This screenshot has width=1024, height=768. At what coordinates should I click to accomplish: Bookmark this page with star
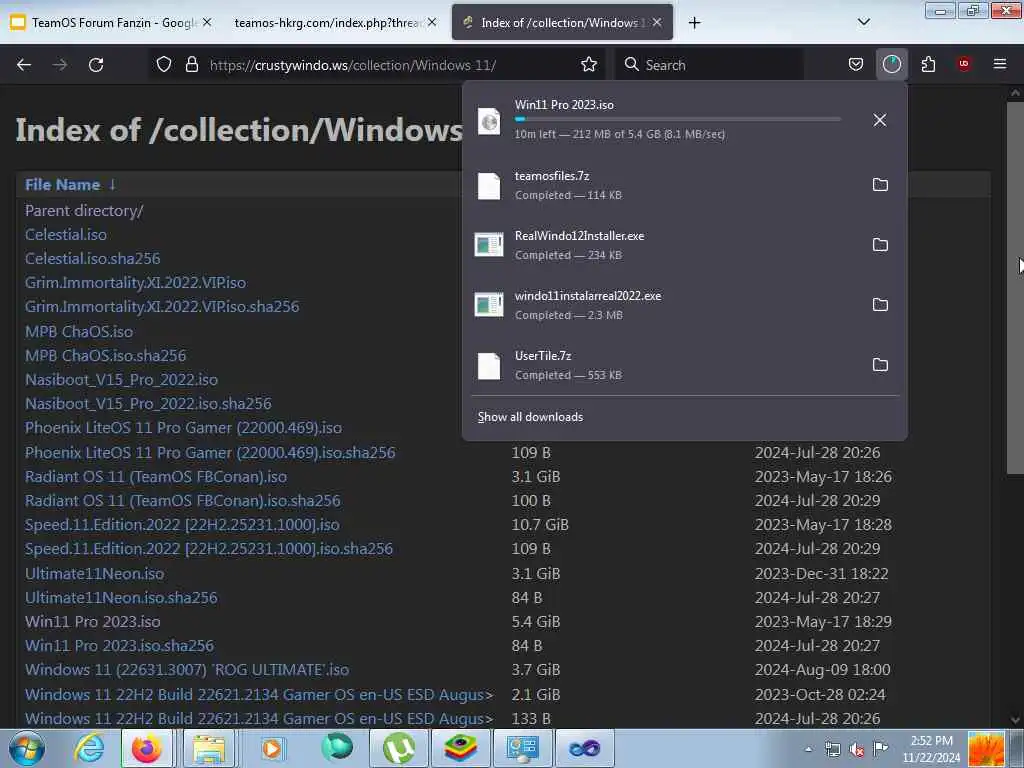pos(589,65)
